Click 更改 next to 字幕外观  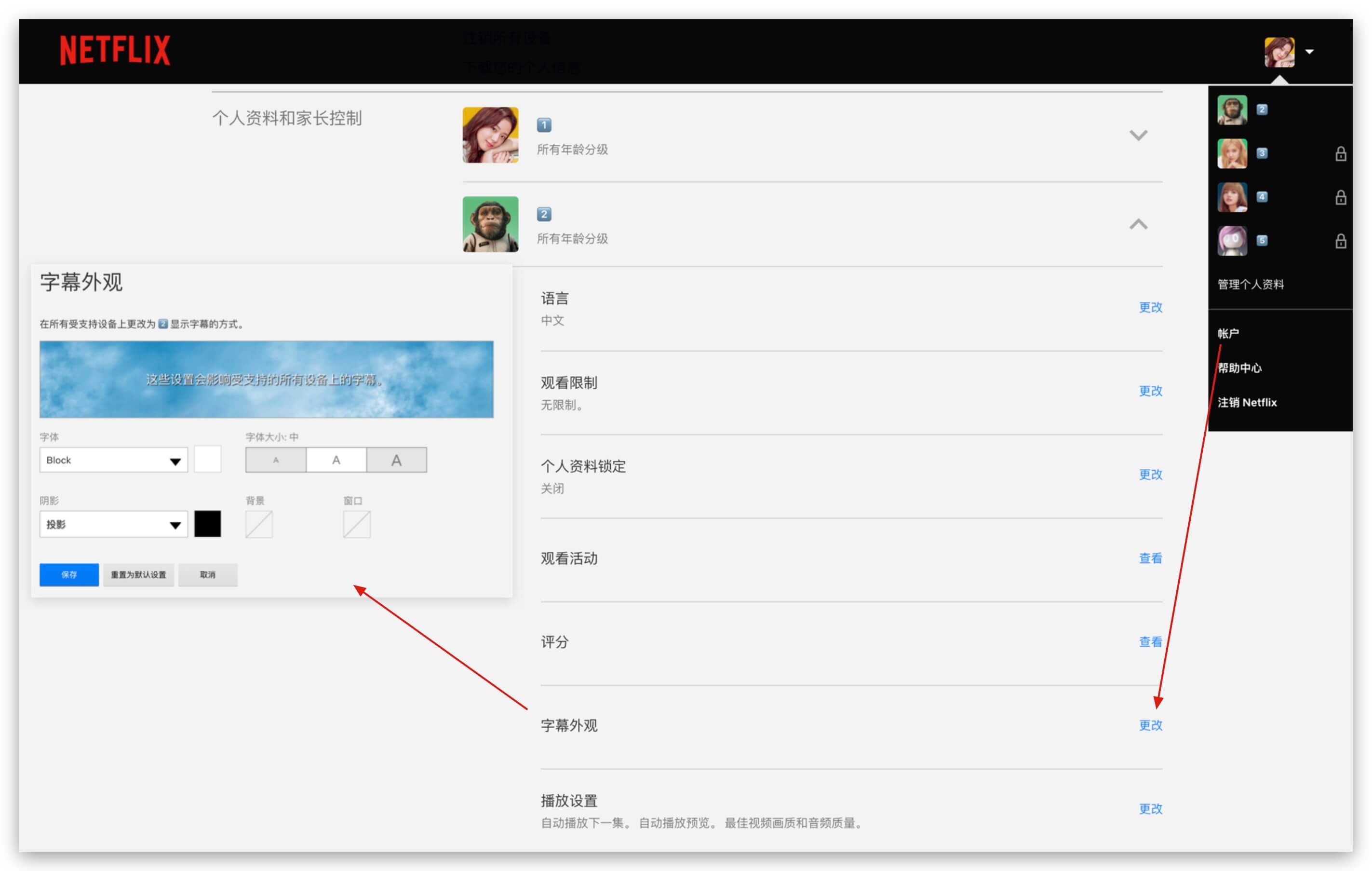pos(1150,725)
